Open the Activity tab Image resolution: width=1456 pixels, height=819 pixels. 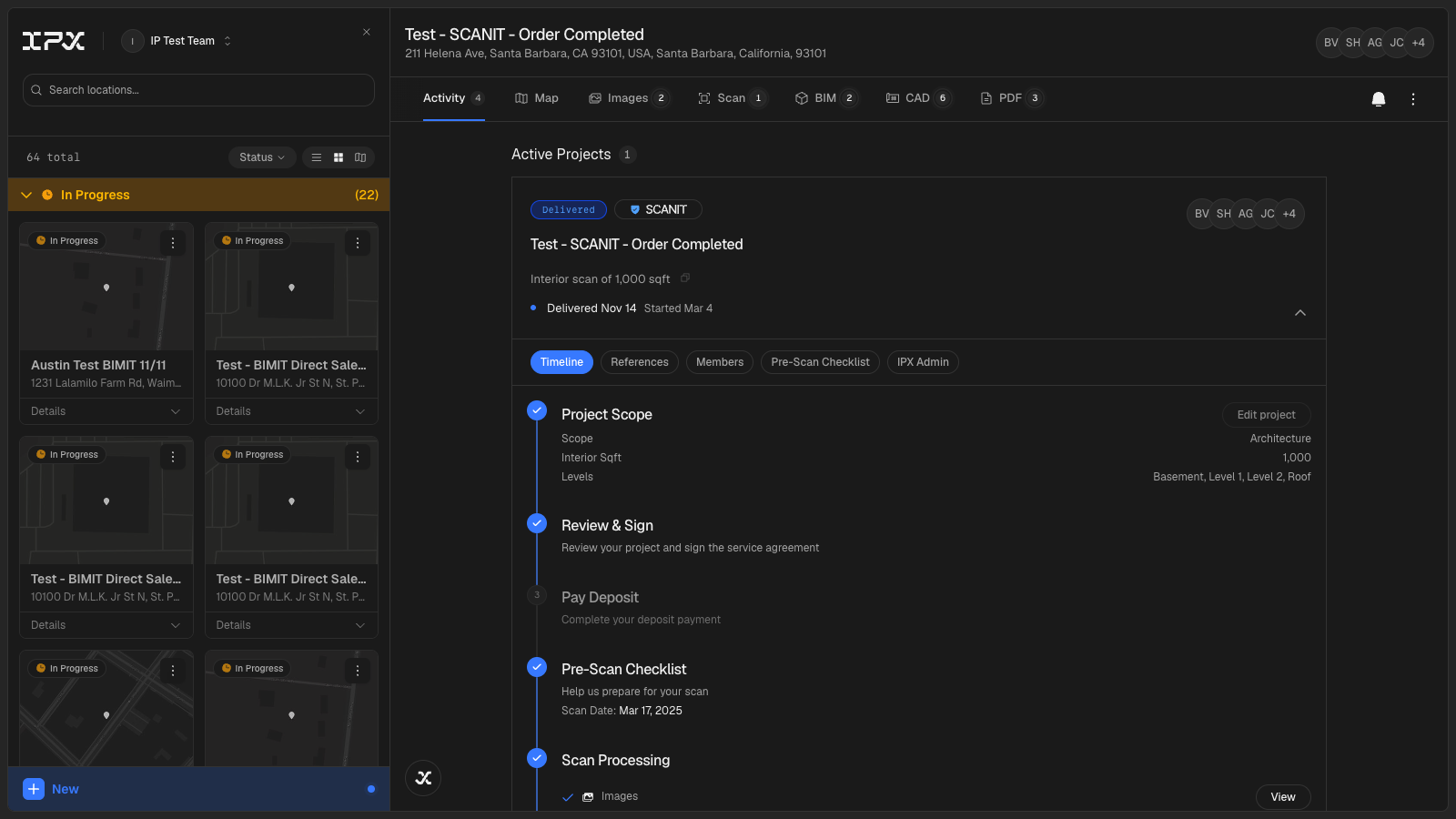pos(453,98)
